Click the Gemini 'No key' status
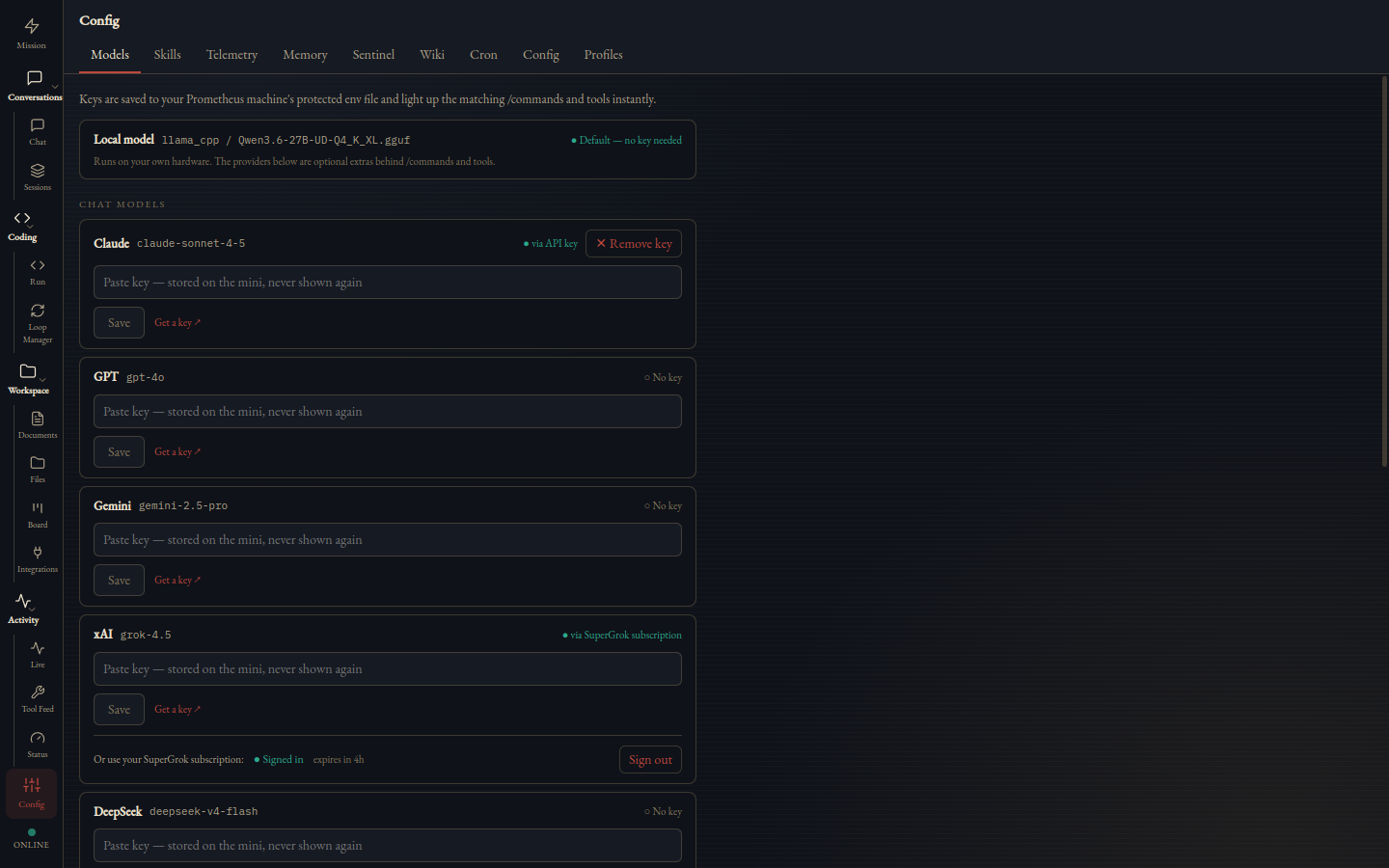The width and height of the screenshot is (1389, 868). tap(664, 506)
